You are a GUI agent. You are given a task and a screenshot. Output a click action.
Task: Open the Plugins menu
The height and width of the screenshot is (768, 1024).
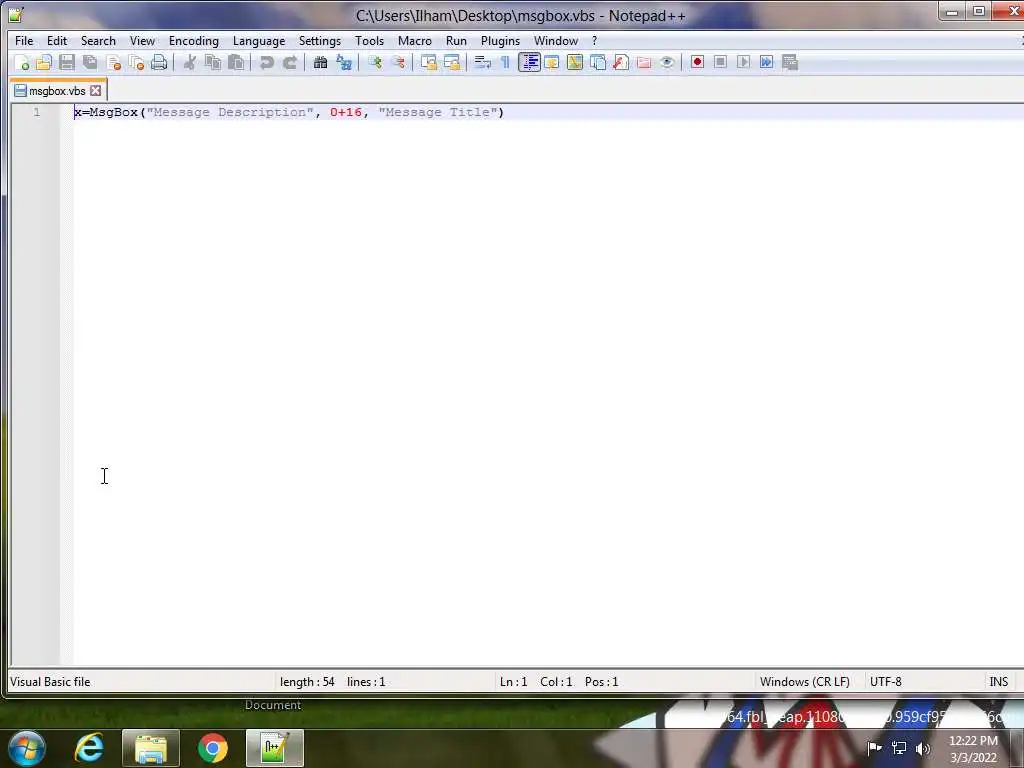click(500, 40)
